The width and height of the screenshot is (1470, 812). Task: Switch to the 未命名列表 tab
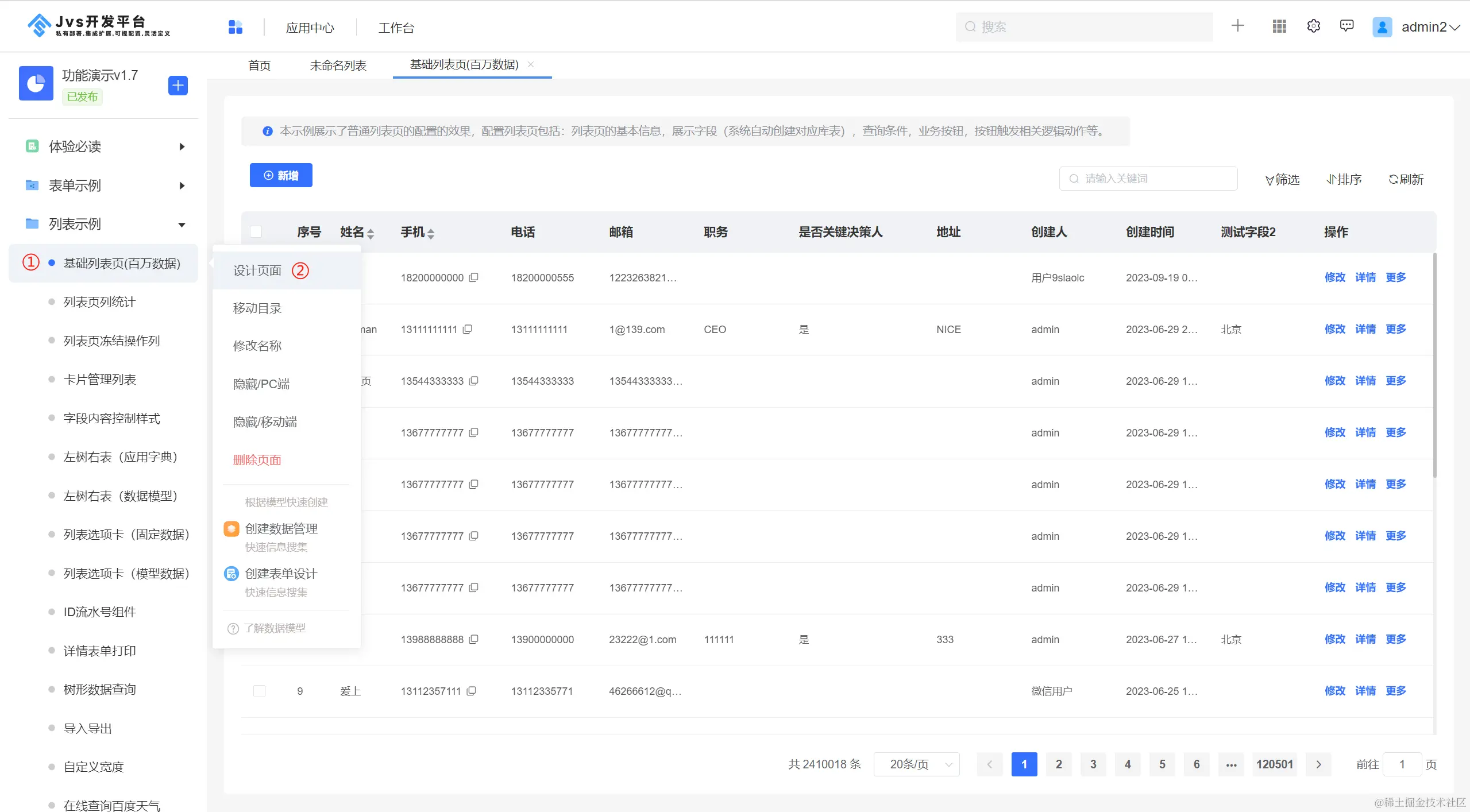pos(338,65)
